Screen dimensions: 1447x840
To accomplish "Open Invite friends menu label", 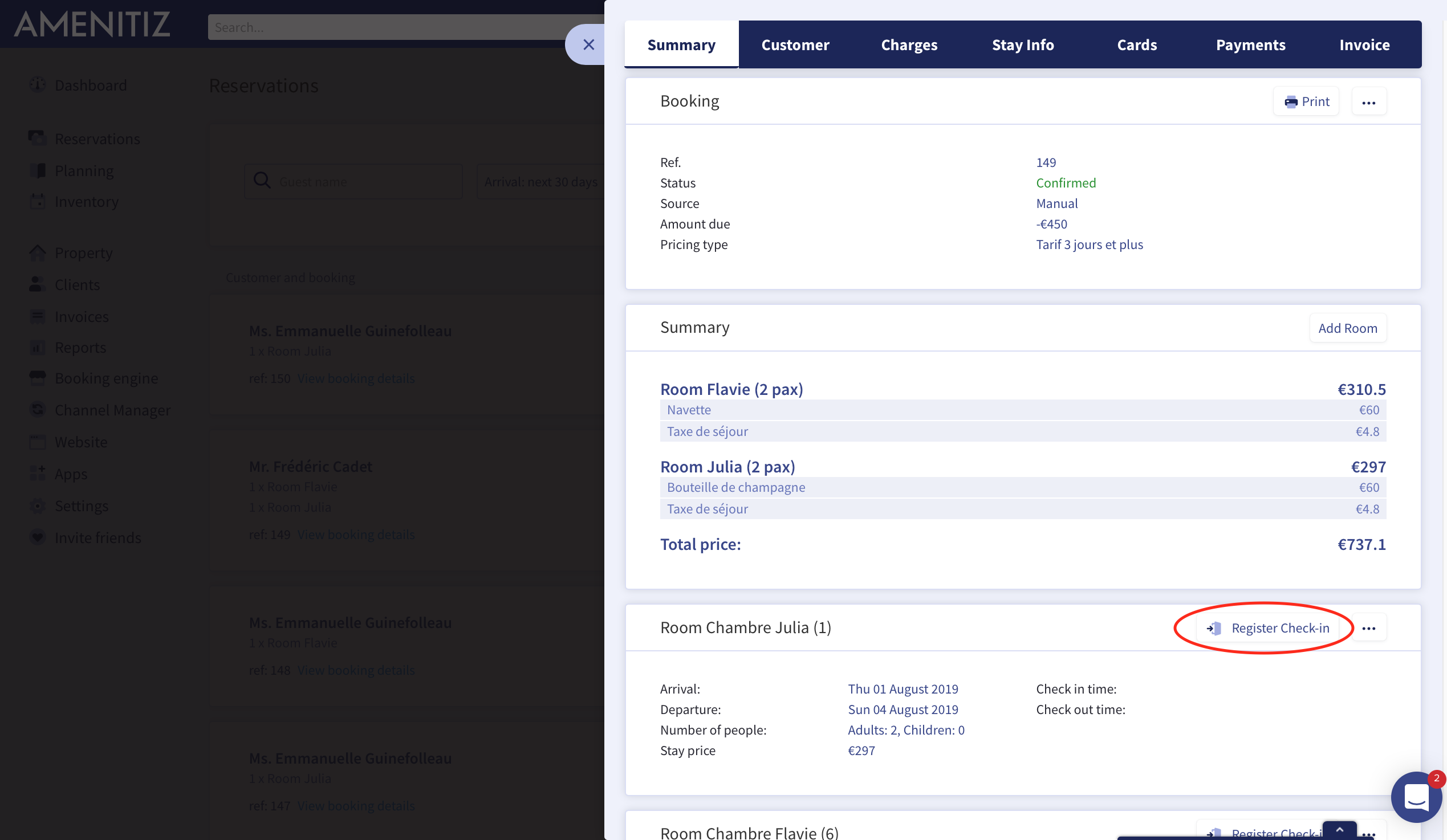I will pos(97,537).
